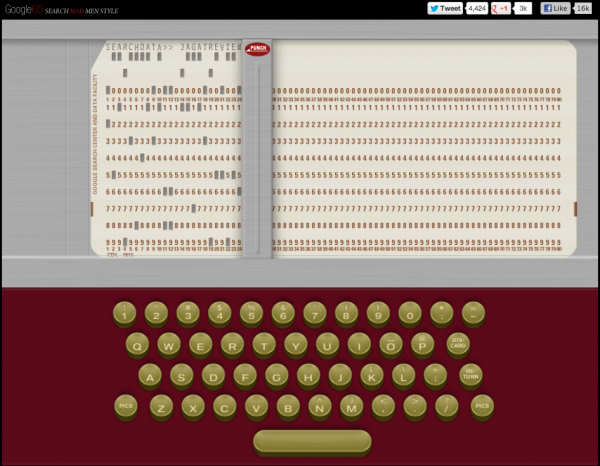600x466 pixels.
Task: Hit the D key
Action: tap(213, 376)
